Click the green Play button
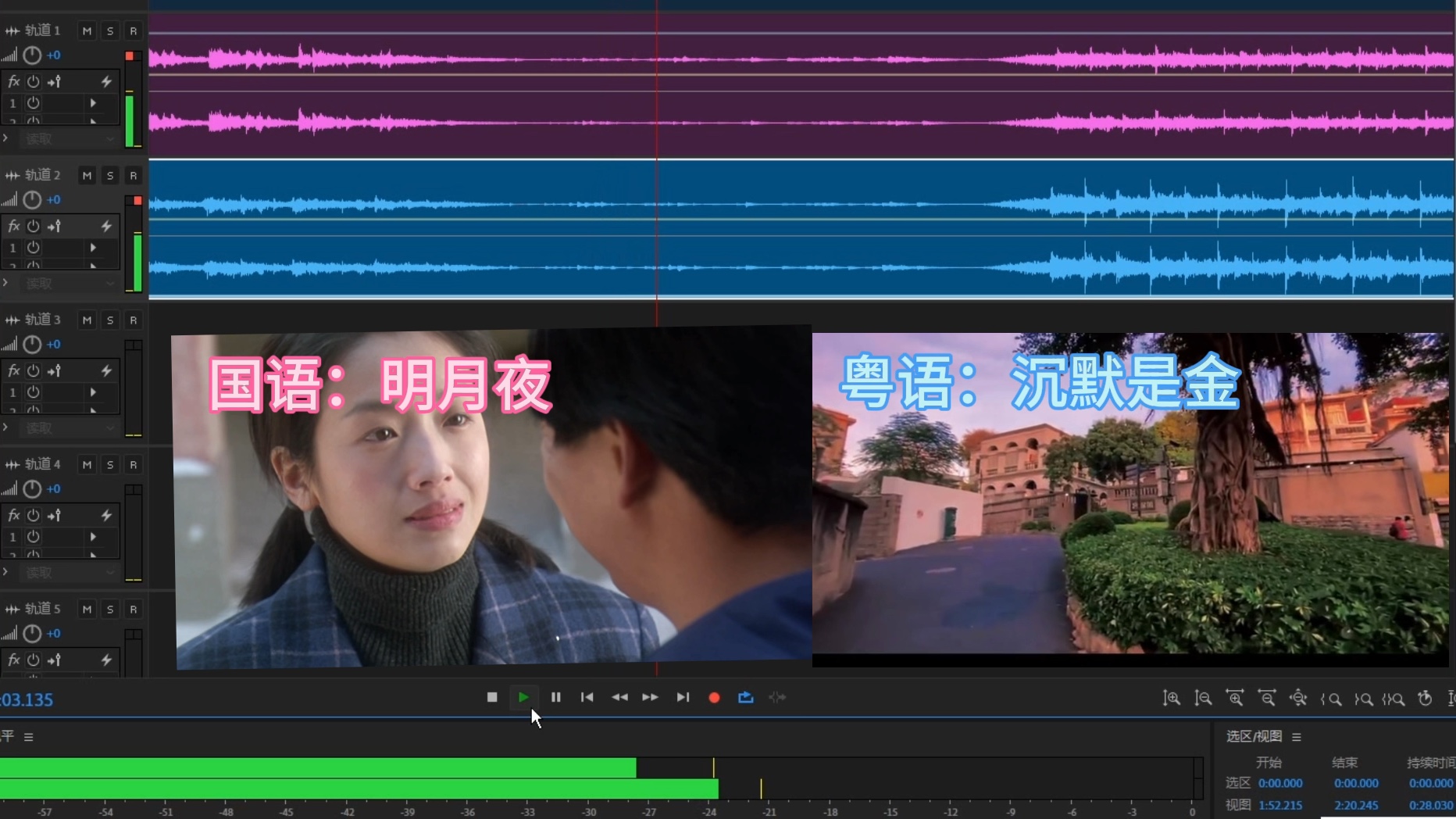1456x819 pixels. pos(523,697)
